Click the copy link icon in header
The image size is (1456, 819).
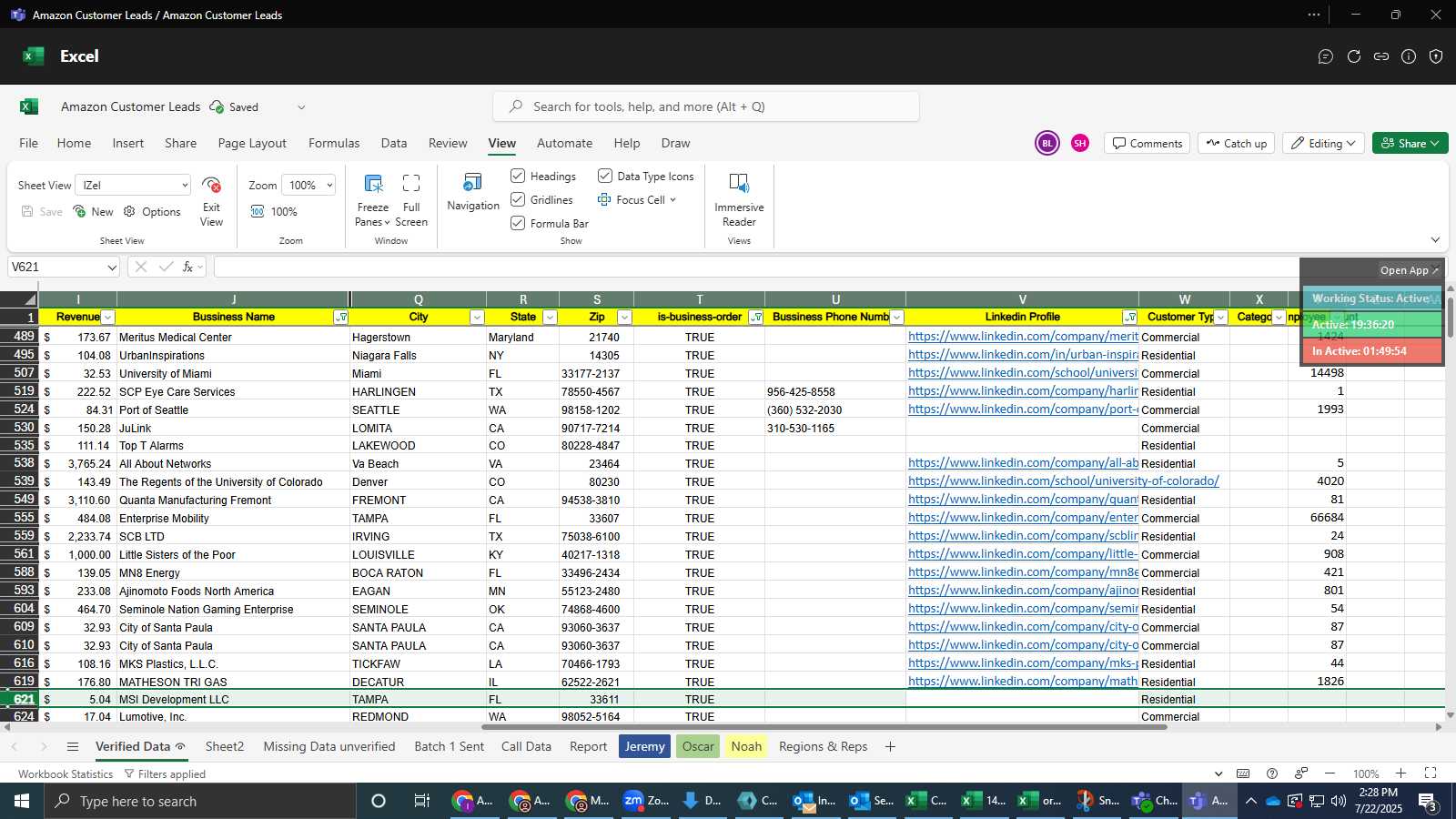click(x=1381, y=56)
